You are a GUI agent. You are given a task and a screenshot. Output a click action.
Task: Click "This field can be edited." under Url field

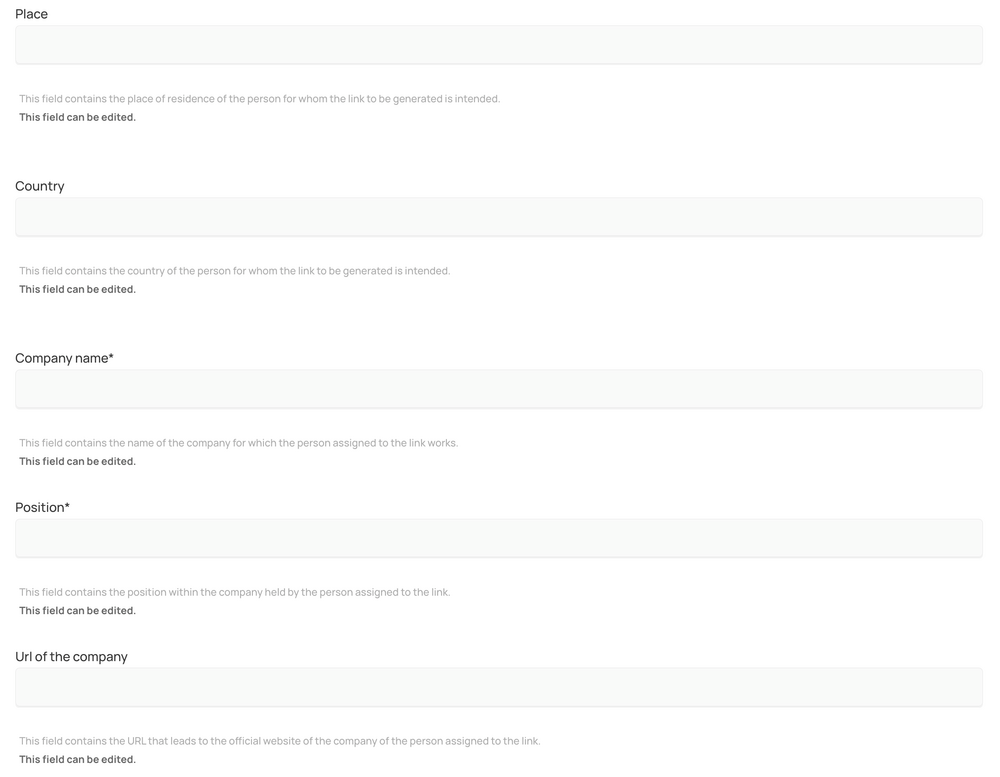tap(77, 759)
